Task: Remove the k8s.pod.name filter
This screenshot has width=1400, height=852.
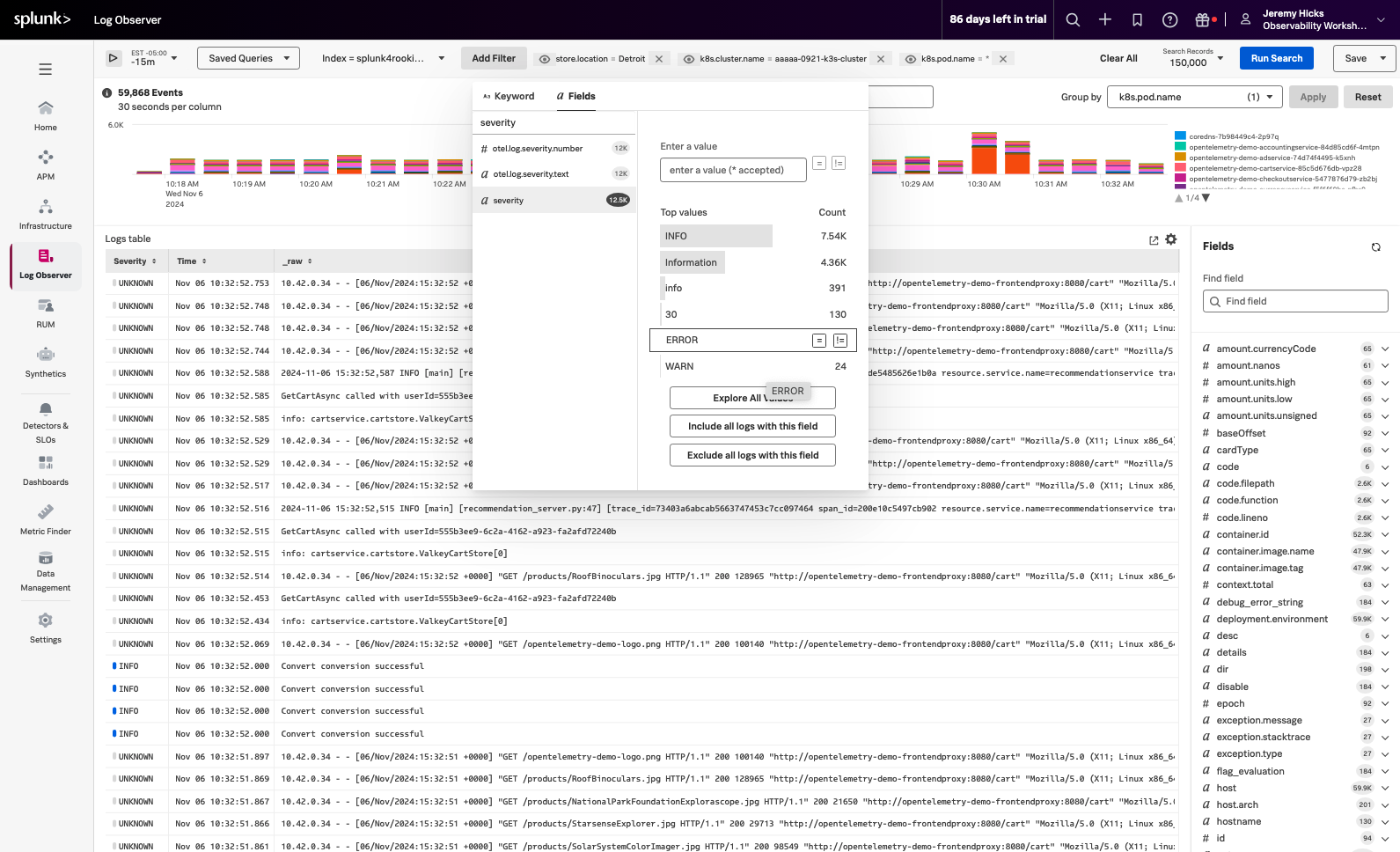Action: click(x=1002, y=59)
